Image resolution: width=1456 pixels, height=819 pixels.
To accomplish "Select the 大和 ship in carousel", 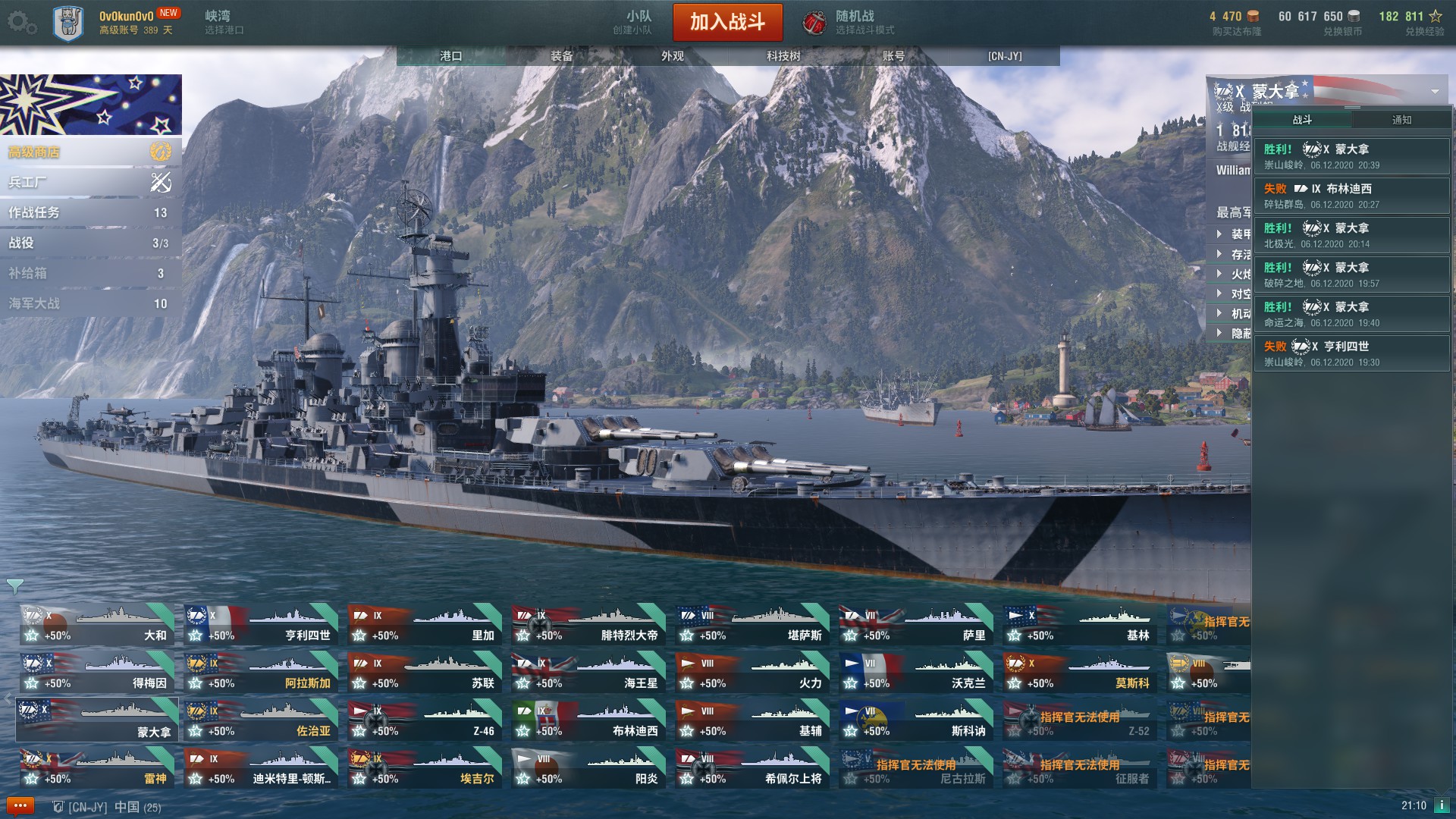I will [97, 625].
